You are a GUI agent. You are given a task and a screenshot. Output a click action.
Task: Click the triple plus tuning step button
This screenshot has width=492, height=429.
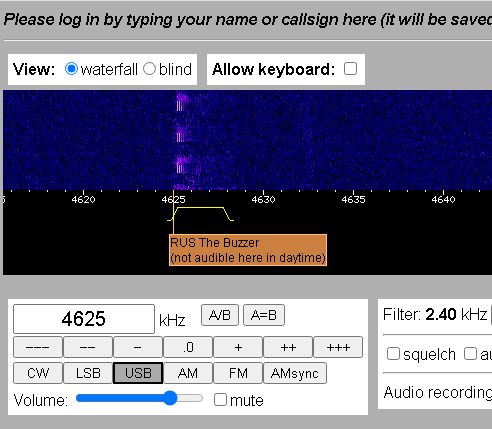[x=338, y=347]
